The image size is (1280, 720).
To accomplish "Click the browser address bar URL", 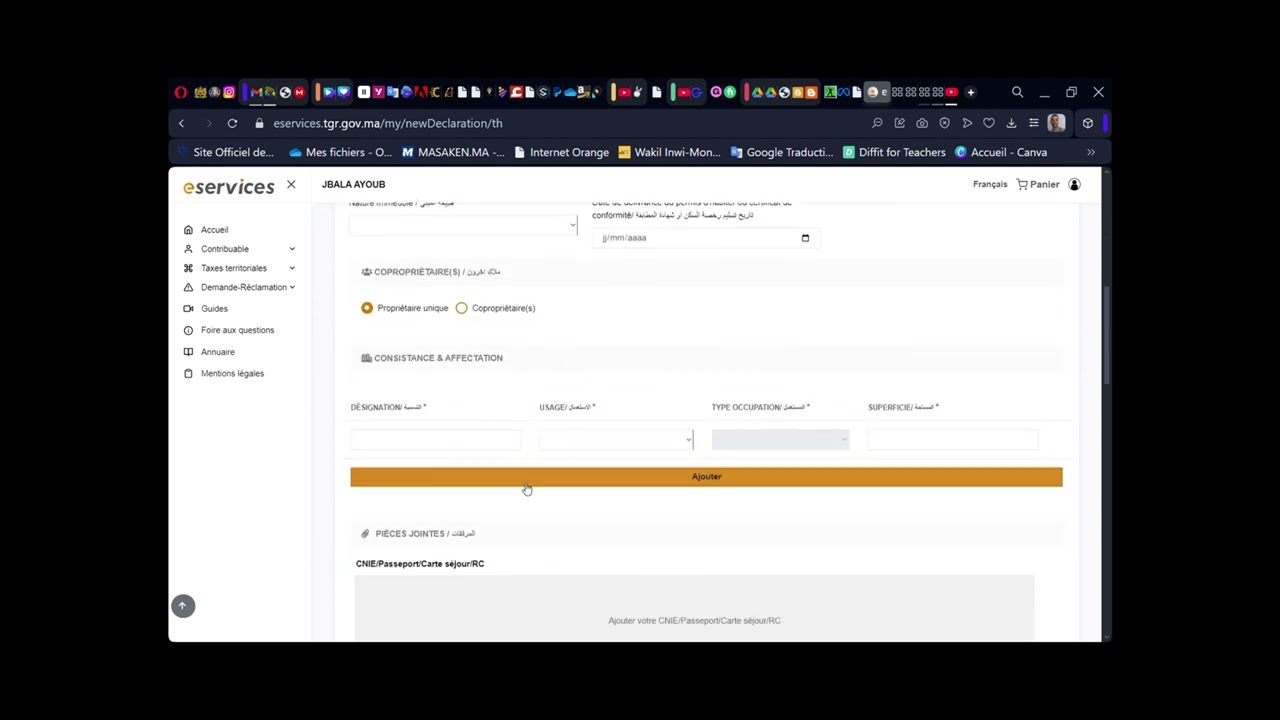I will pos(388,123).
